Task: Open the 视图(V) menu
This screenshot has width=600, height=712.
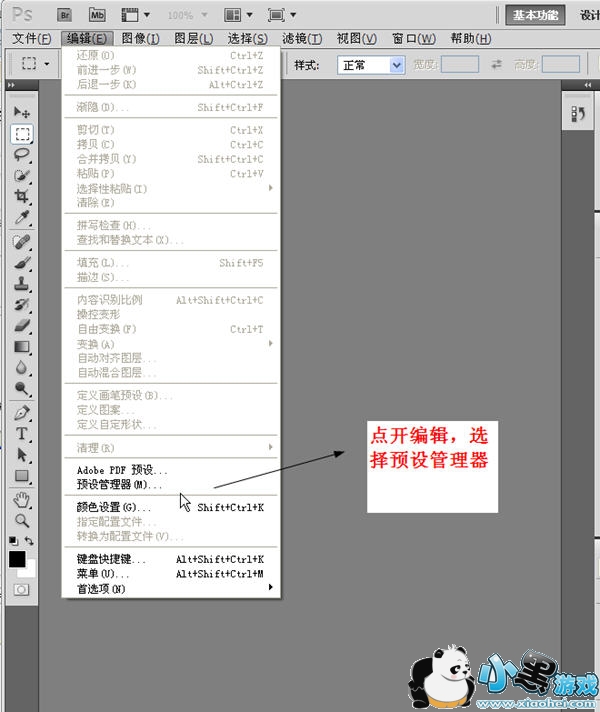Action: 357,39
